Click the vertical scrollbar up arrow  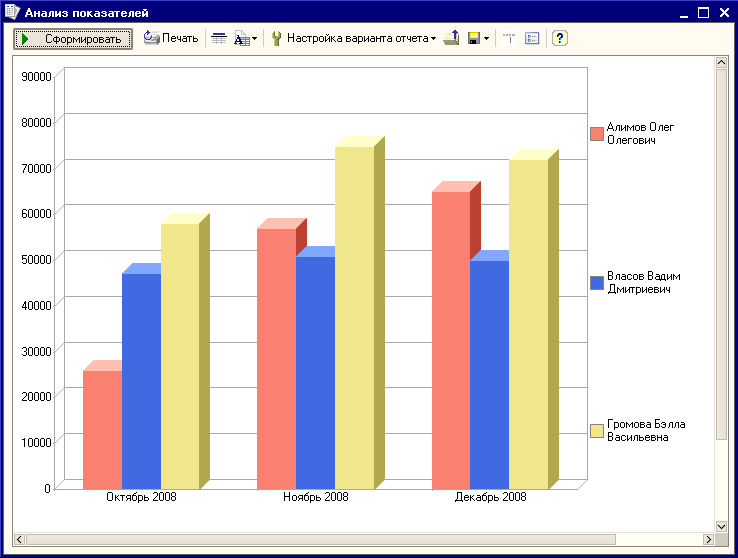tap(721, 62)
